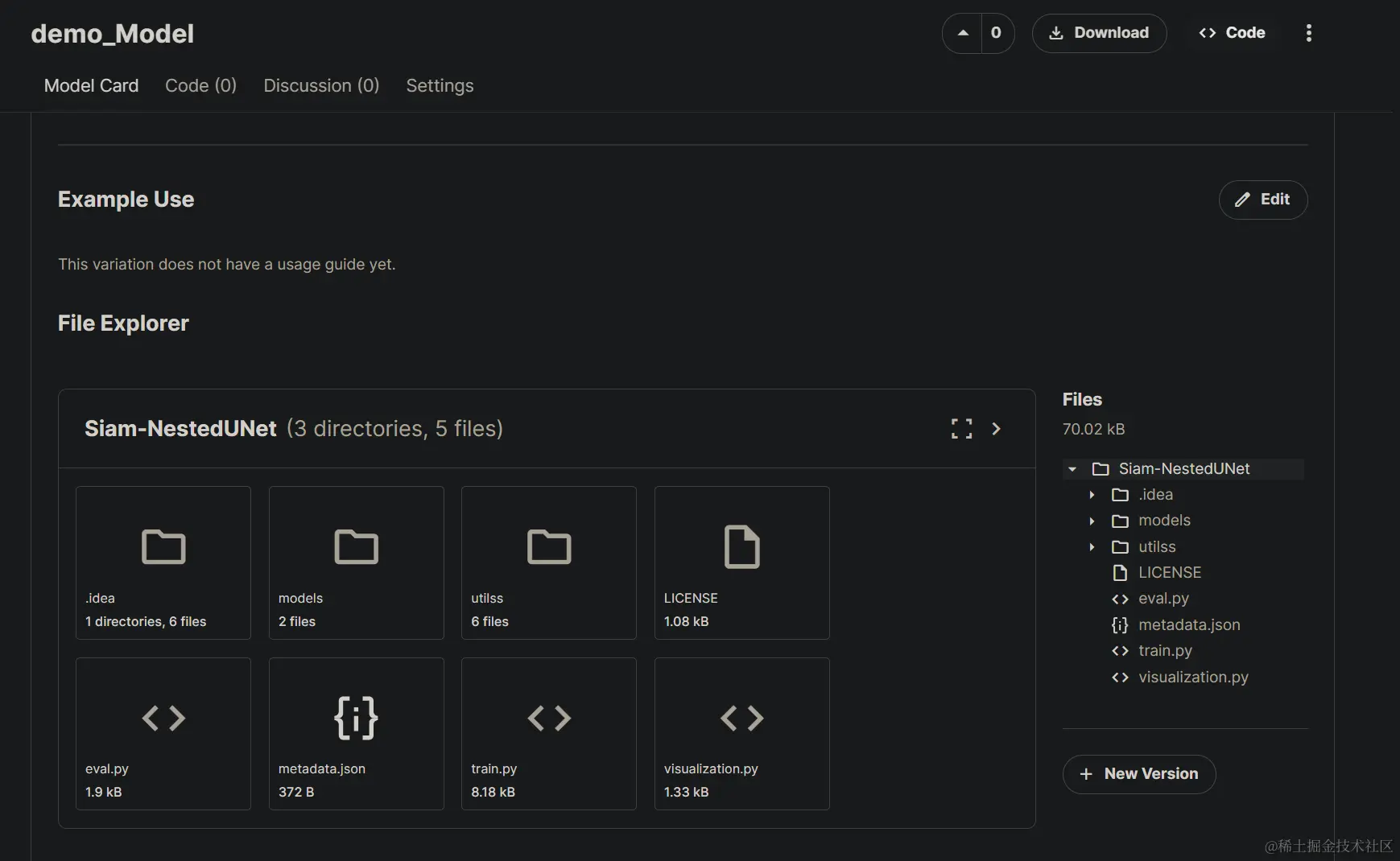Go to the Settings tab

[440, 85]
